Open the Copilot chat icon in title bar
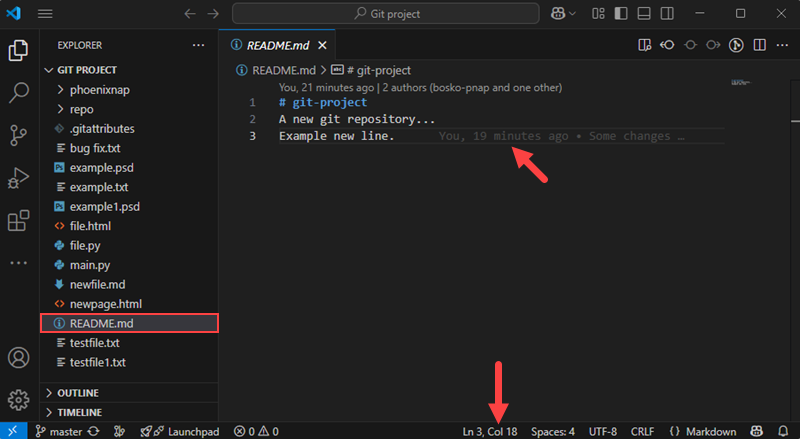The image size is (800, 439). 558,14
